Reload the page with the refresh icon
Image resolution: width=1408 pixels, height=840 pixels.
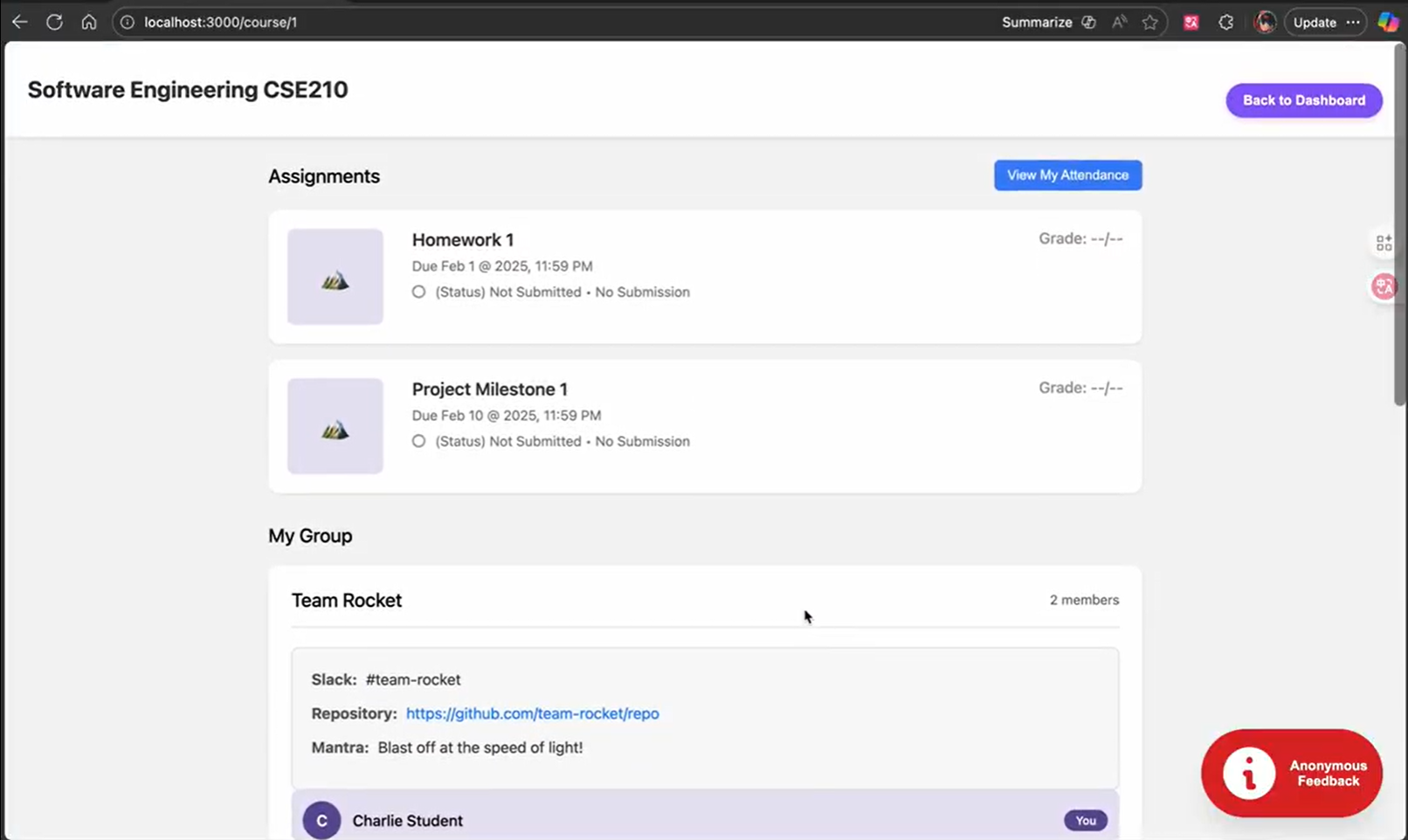pos(54,22)
